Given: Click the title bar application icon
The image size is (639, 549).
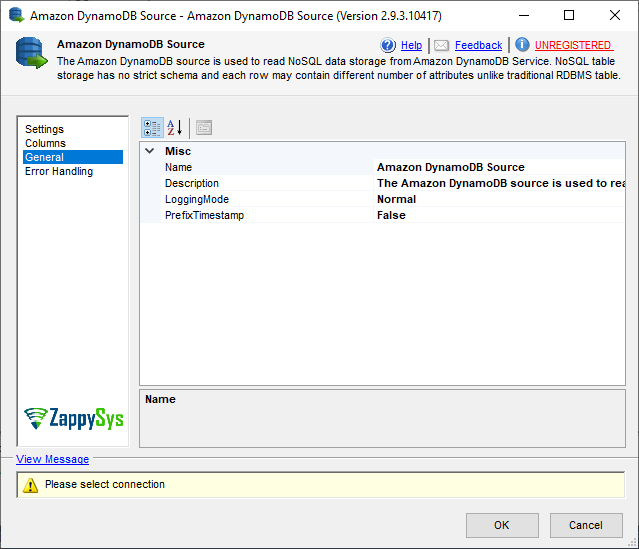Looking at the screenshot, I should click(16, 15).
